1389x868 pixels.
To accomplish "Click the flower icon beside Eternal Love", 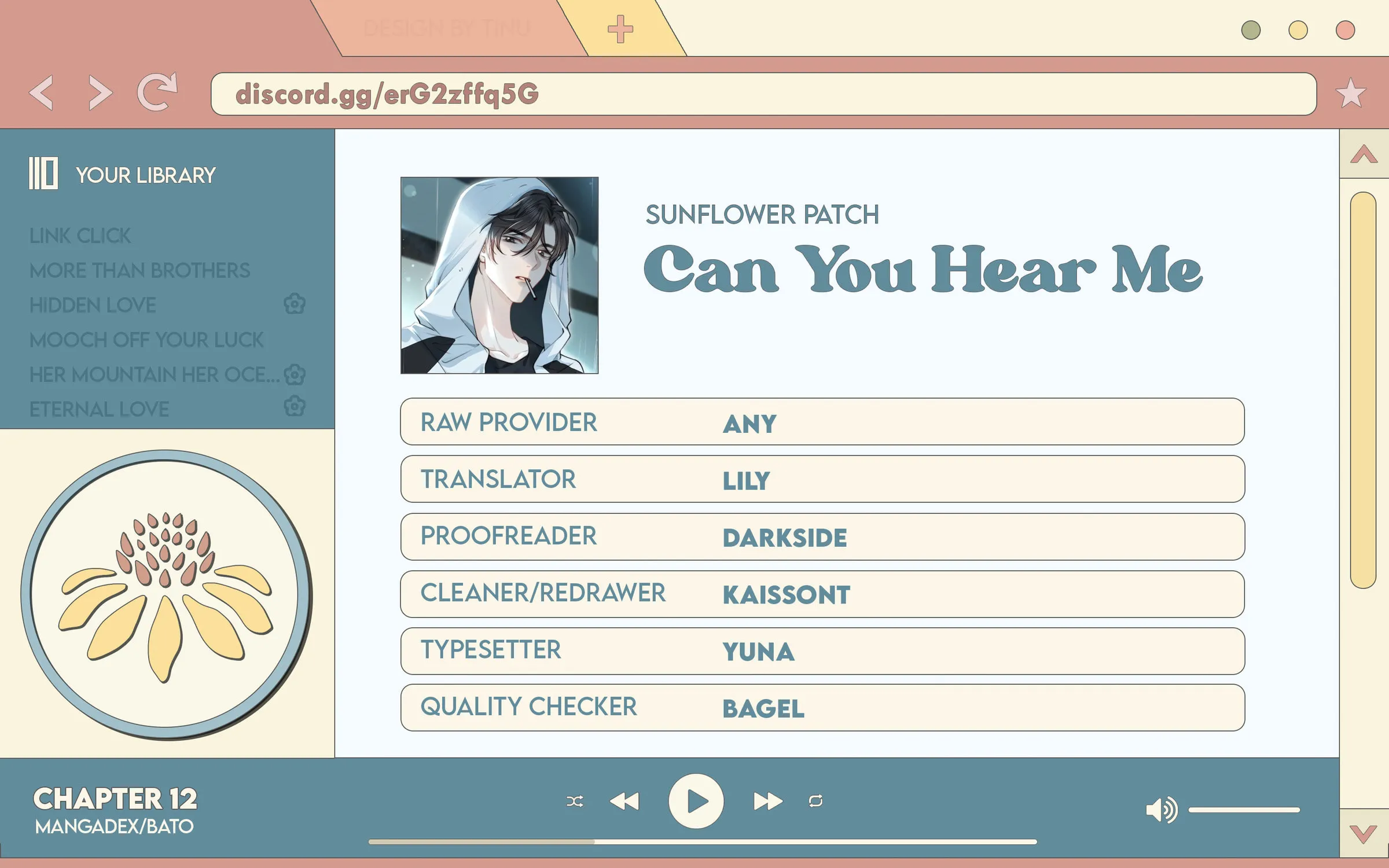I will pos(295,406).
